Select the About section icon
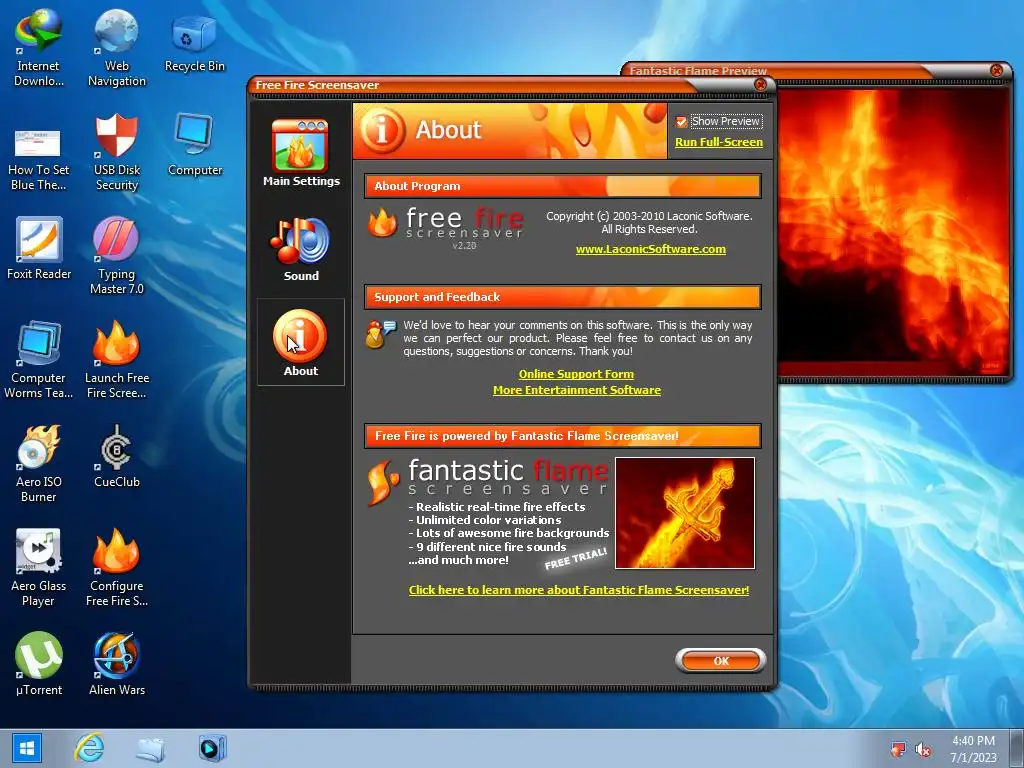This screenshot has width=1024, height=768. [300, 342]
